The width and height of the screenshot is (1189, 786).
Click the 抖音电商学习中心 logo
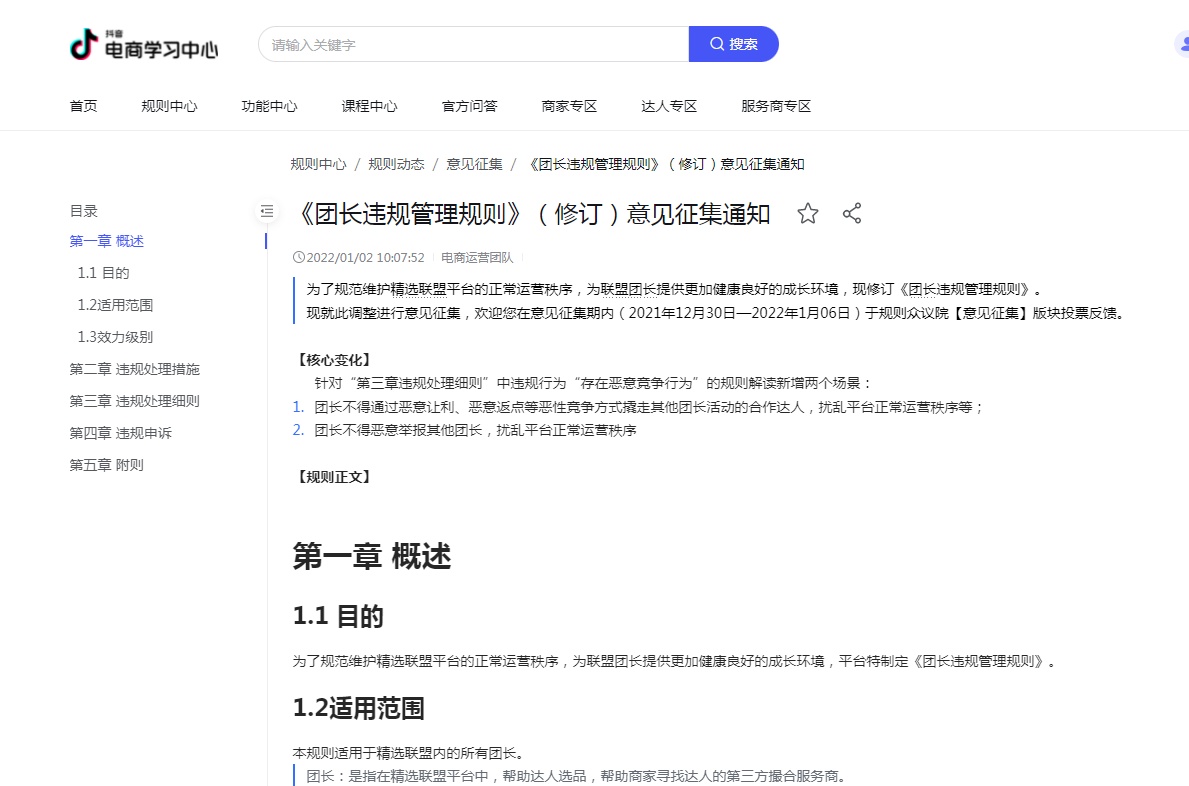click(x=143, y=44)
